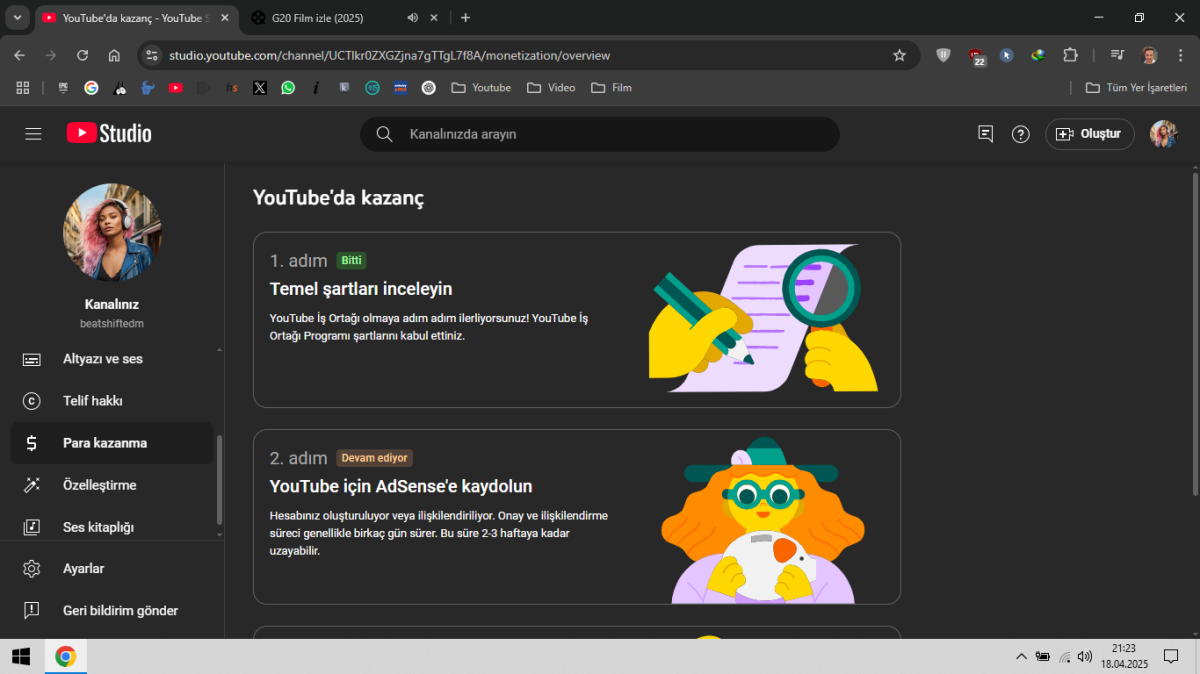
Task: Open the YouTube icon bookmark
Action: [x=176, y=88]
